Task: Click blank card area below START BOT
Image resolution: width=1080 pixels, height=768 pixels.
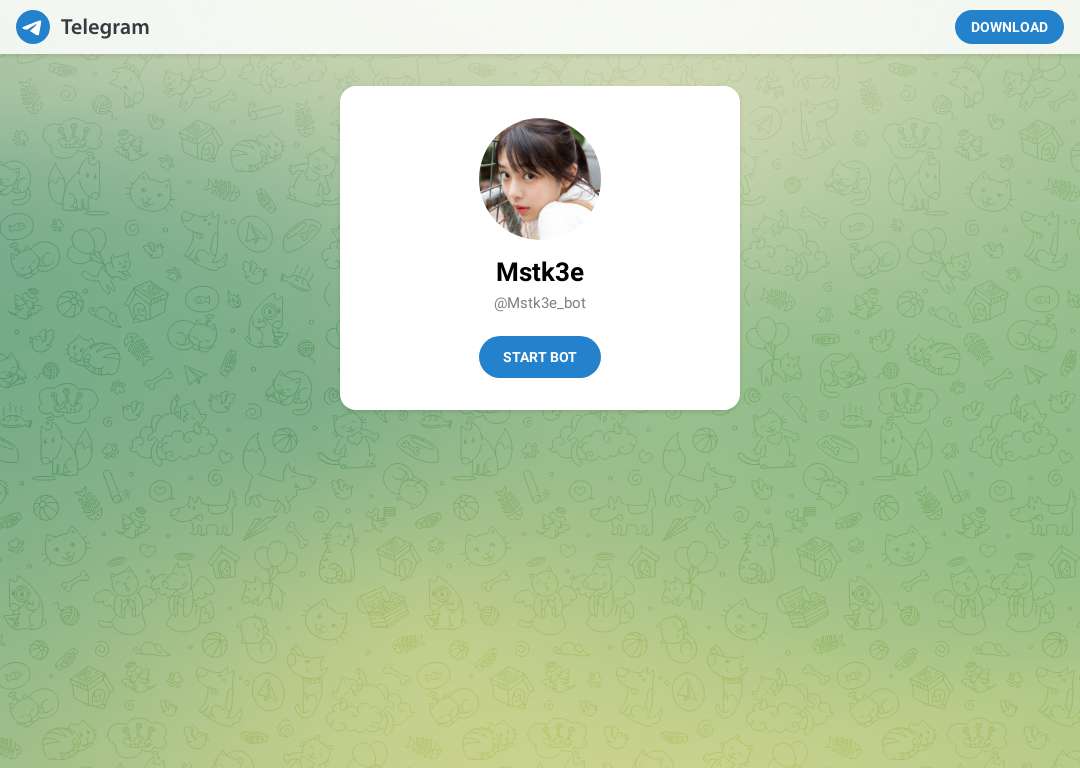Action: tap(539, 394)
